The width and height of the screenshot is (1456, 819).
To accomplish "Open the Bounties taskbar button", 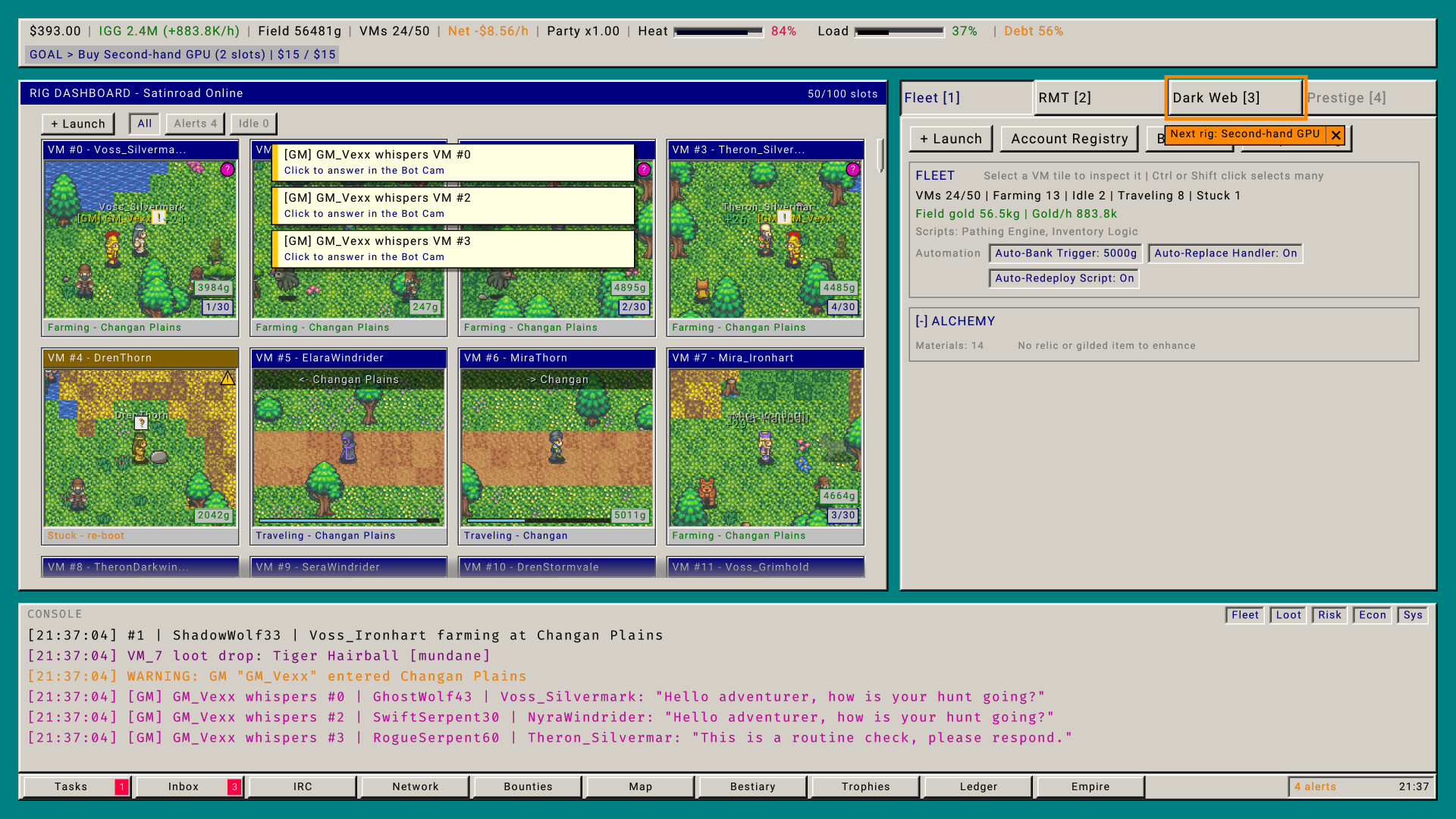I will click(x=528, y=787).
